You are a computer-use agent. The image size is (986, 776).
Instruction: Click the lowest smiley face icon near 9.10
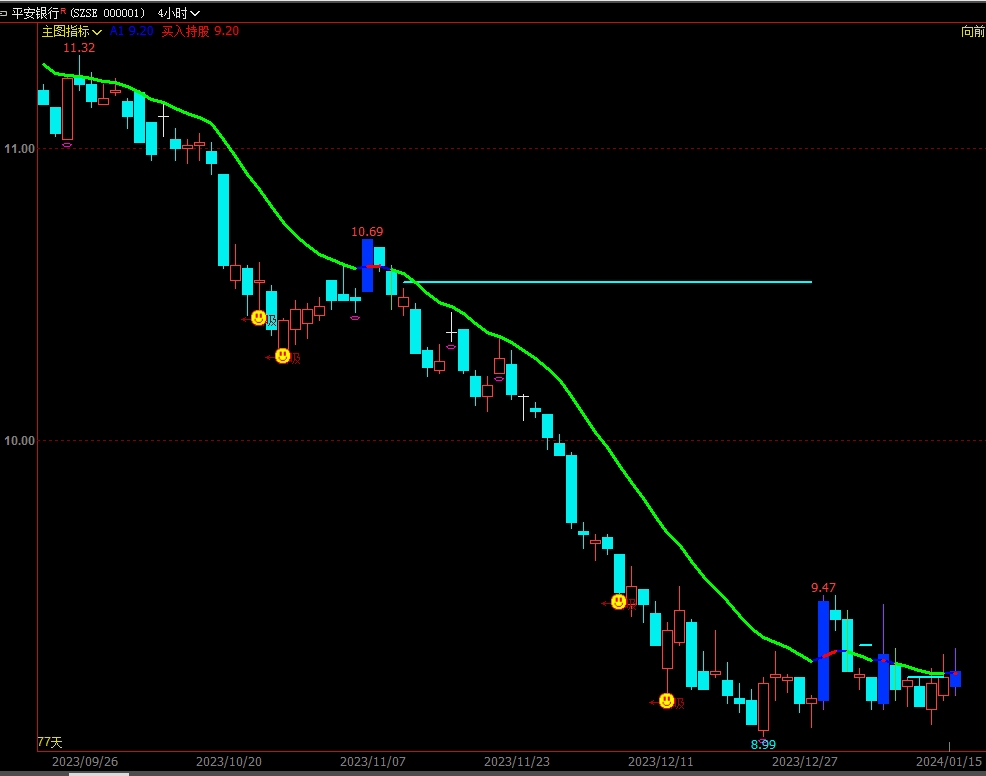point(667,701)
